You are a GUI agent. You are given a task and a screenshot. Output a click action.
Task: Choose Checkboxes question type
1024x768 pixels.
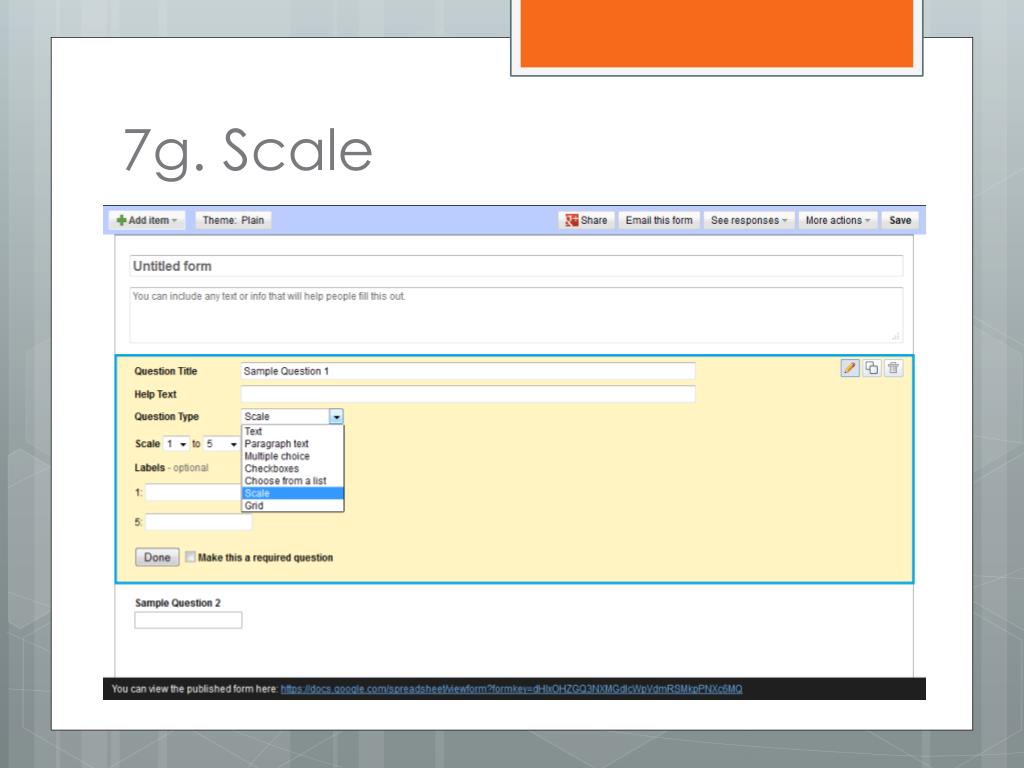(292, 469)
